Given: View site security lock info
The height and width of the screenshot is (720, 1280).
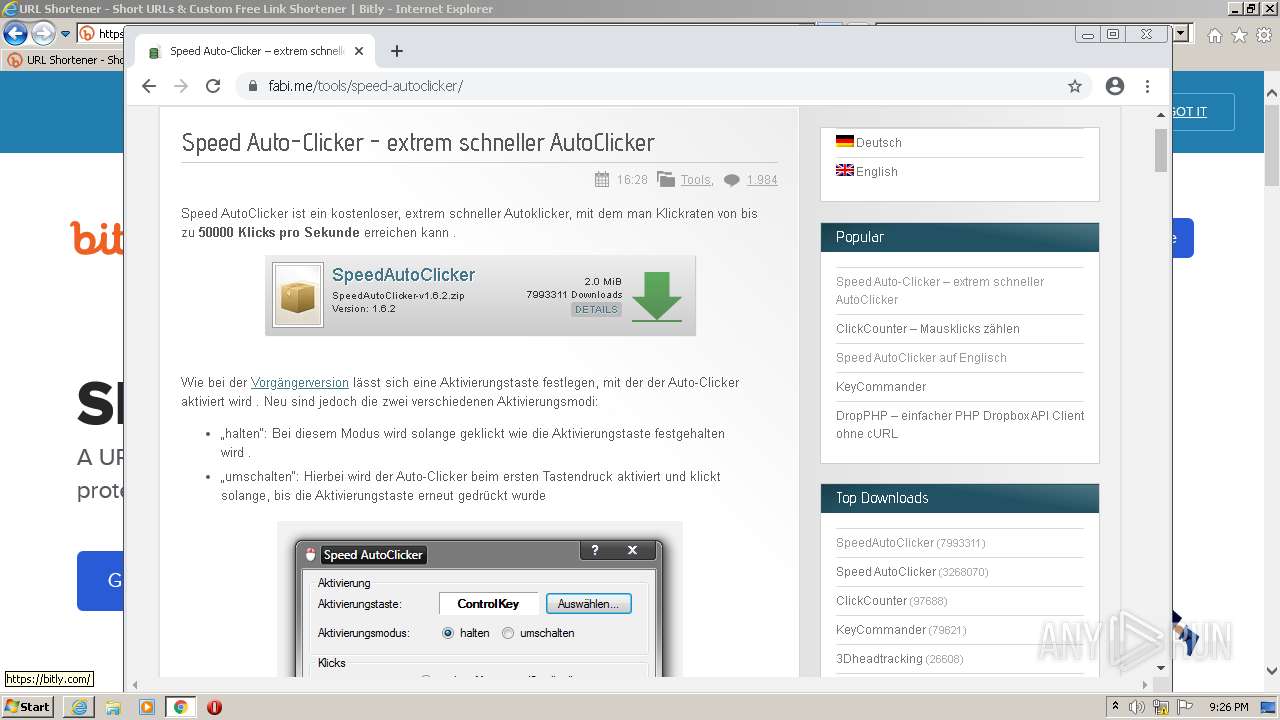Looking at the screenshot, I should [251, 86].
